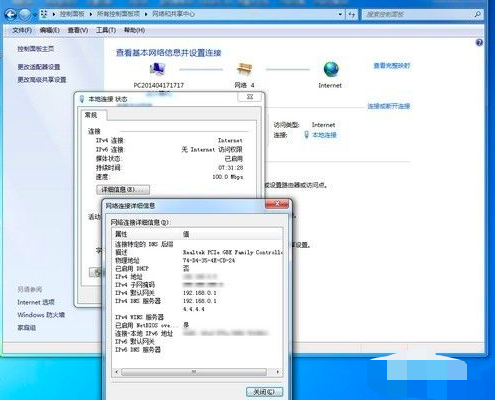Open 更改高级共享设置 link
This screenshot has width=495, height=400.
click(x=42, y=80)
